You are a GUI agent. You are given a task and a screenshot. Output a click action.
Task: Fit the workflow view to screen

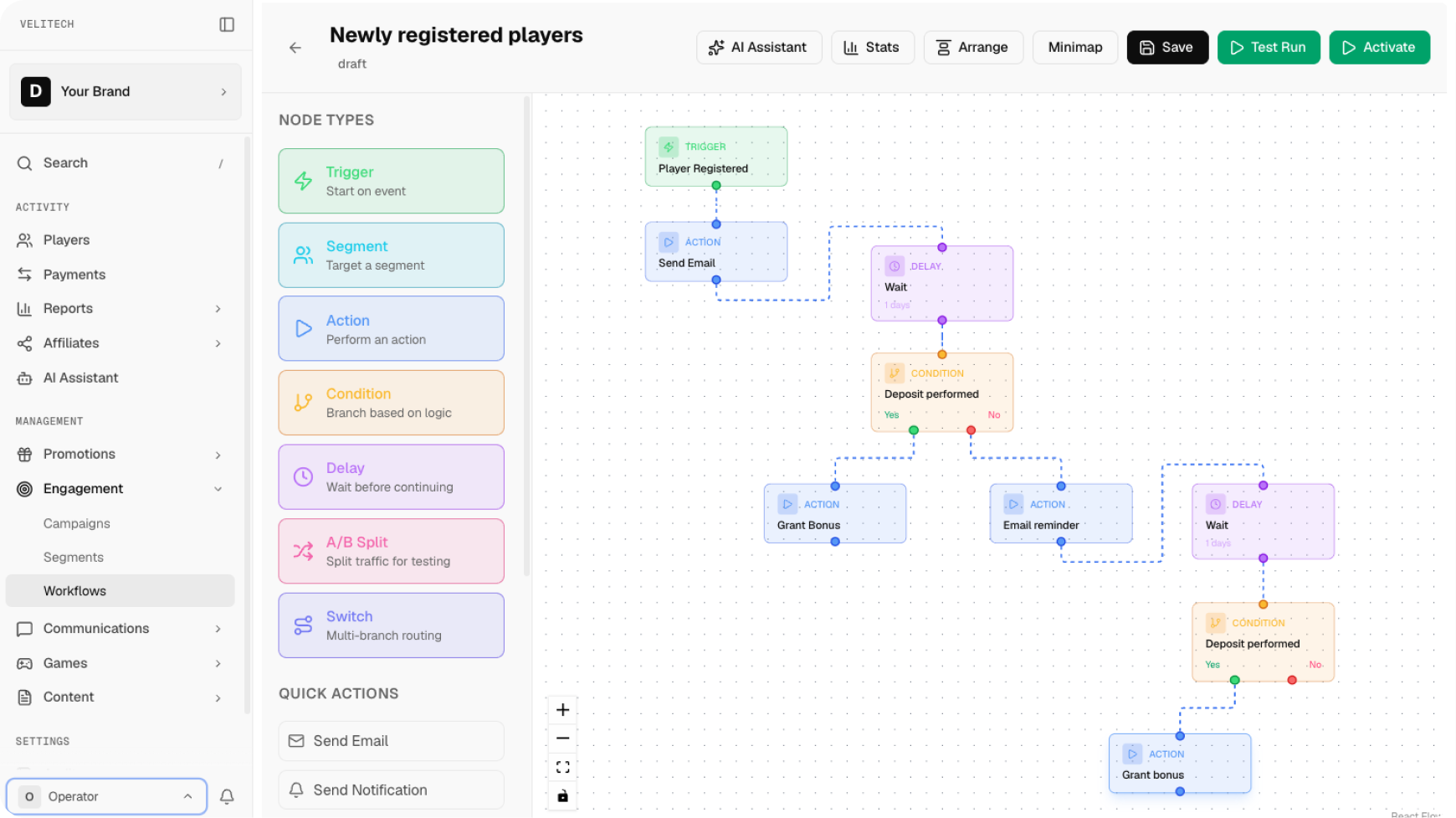pos(563,767)
